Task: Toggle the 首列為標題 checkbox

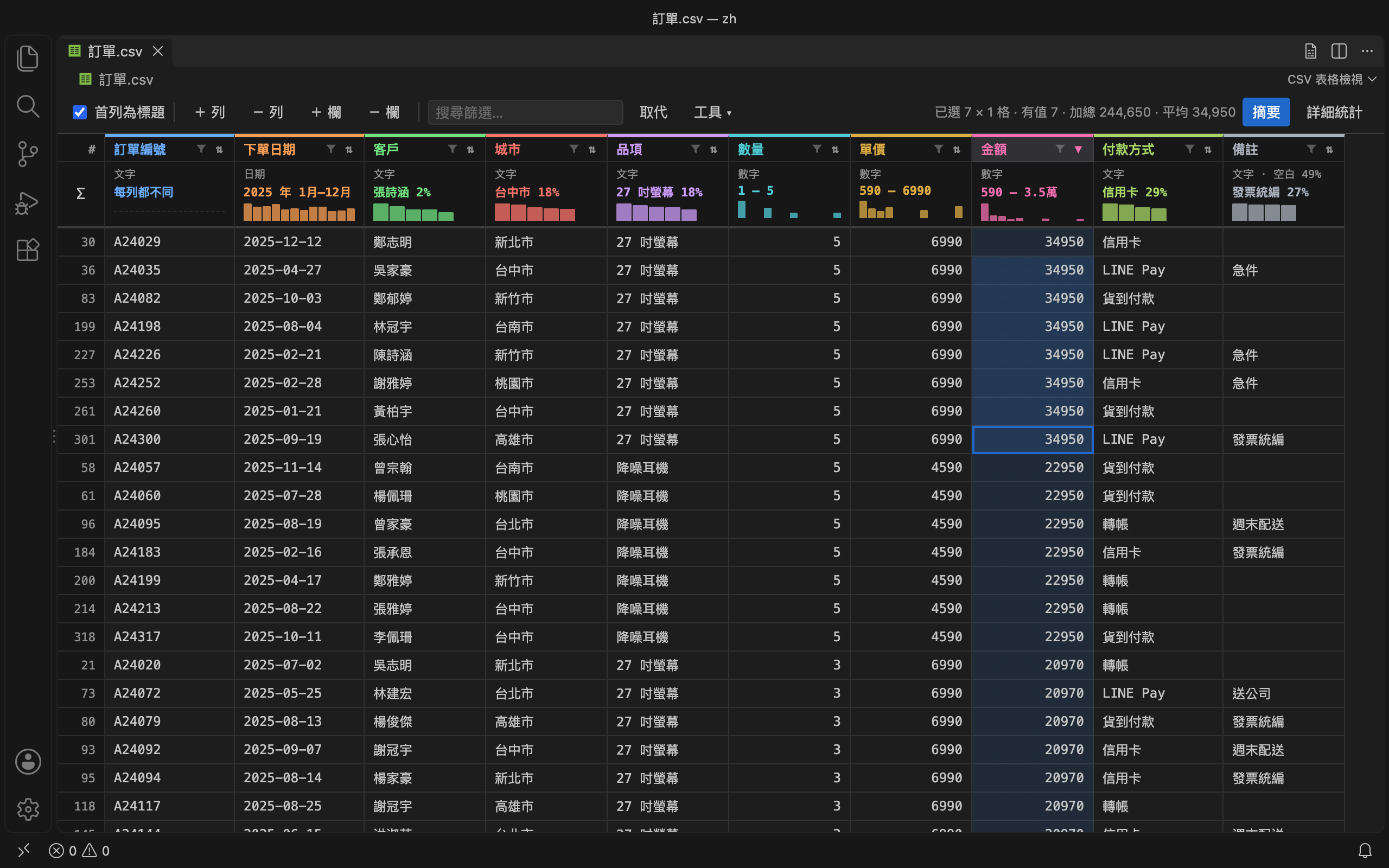Action: (x=80, y=112)
